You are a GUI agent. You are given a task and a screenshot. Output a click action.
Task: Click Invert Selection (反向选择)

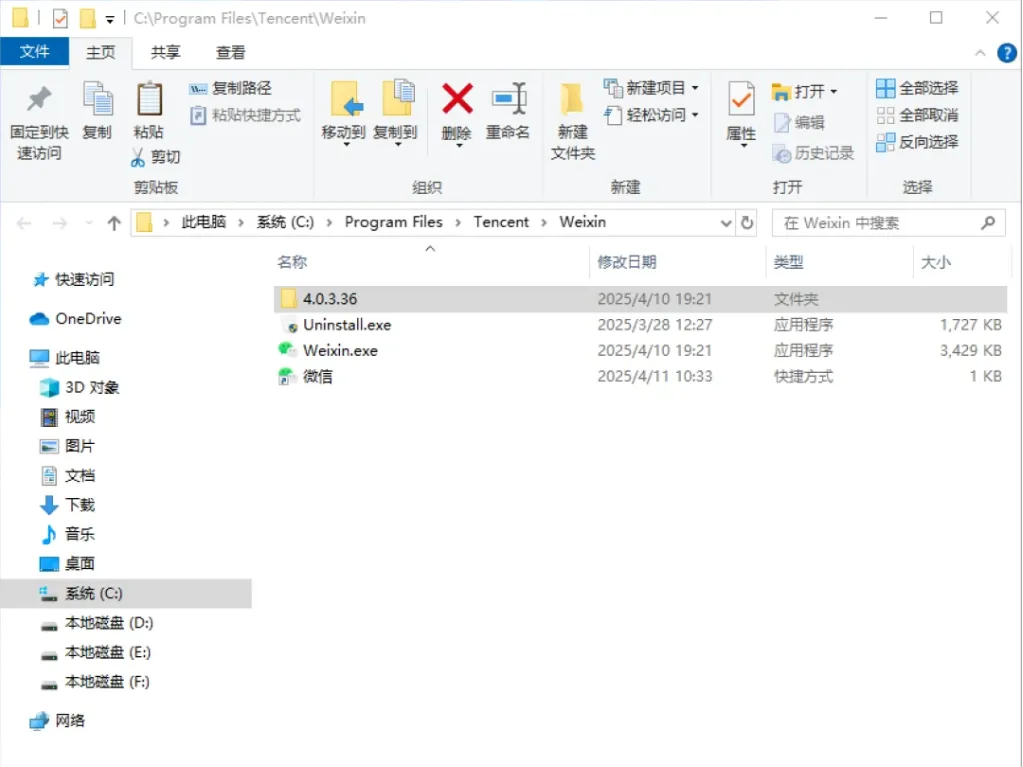point(917,142)
